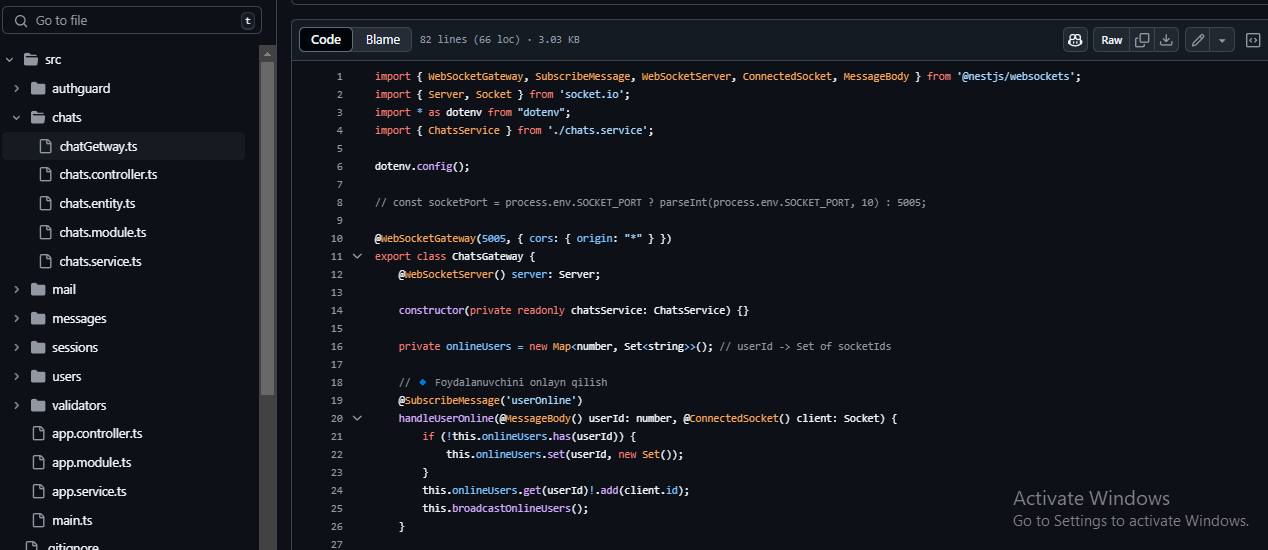View the Raw file

click(1111, 40)
